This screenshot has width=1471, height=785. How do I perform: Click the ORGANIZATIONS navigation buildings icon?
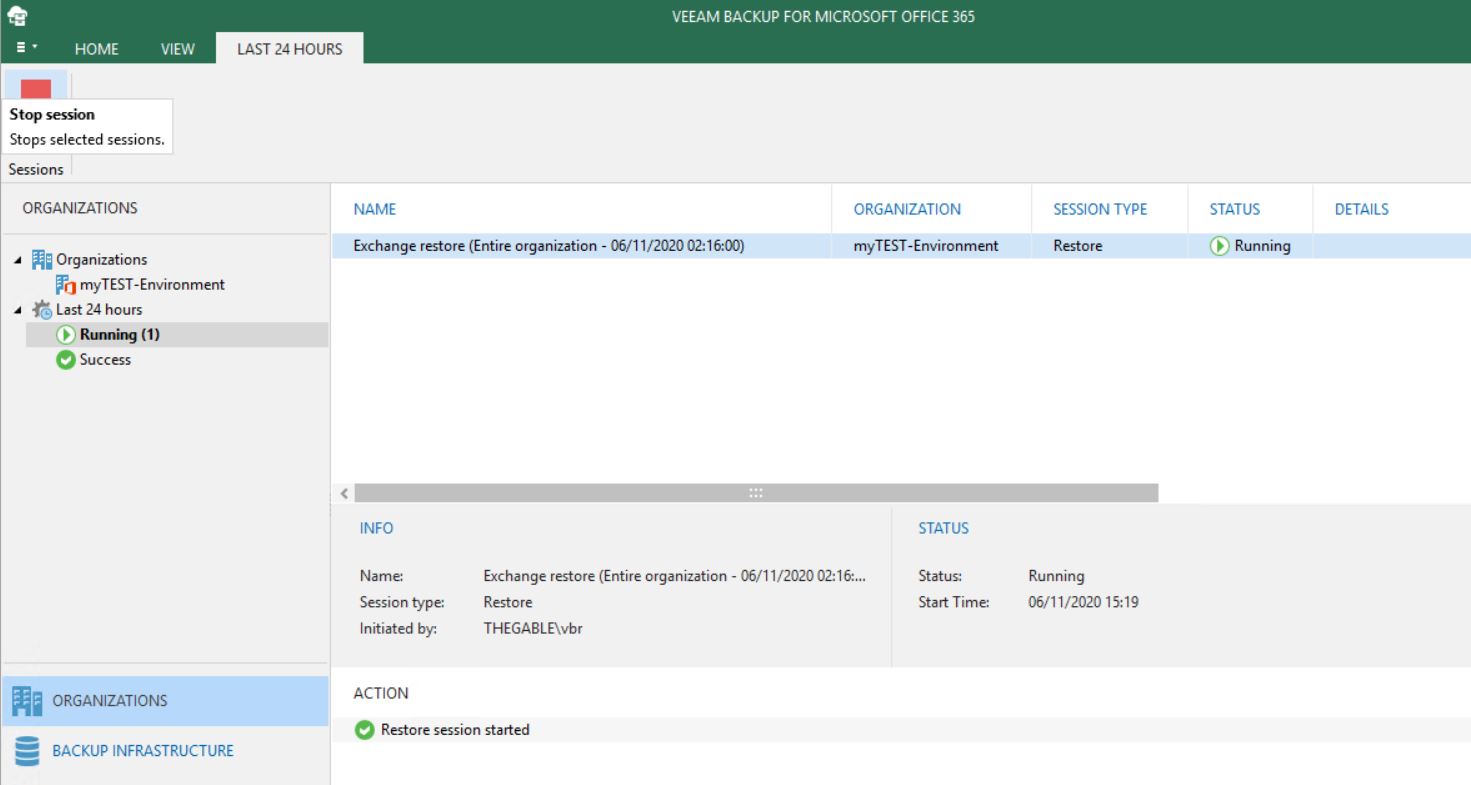pos(27,701)
